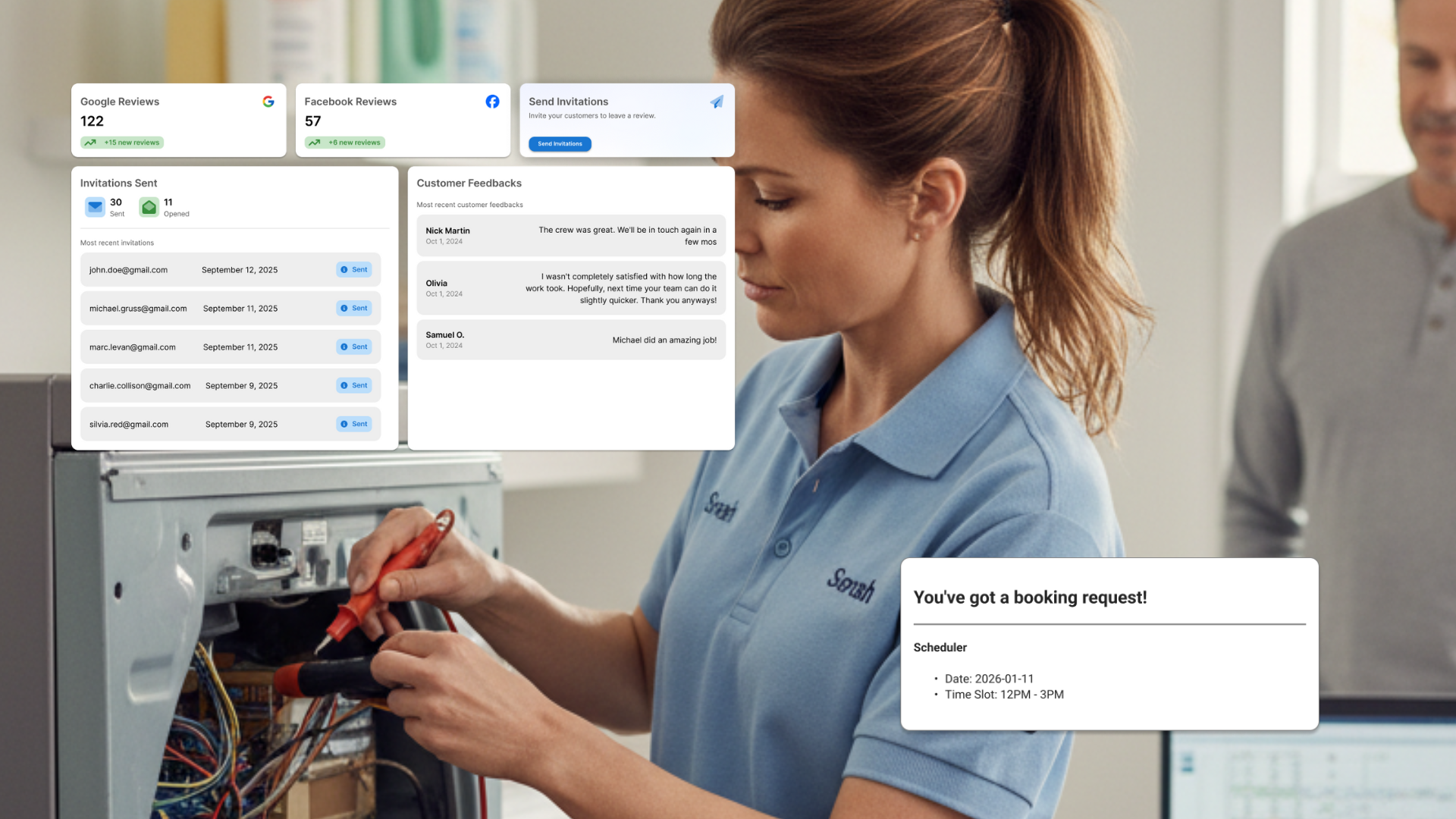Click the trend arrow under Facebook Reviews
This screenshot has width=1456, height=819.
pyautogui.click(x=315, y=143)
